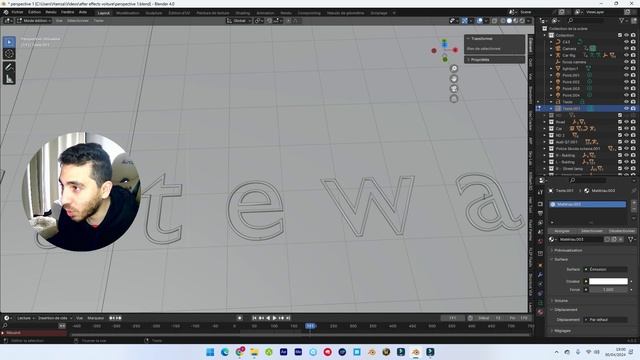
Task: Select the 3D Cursor tool
Action: point(9,54)
